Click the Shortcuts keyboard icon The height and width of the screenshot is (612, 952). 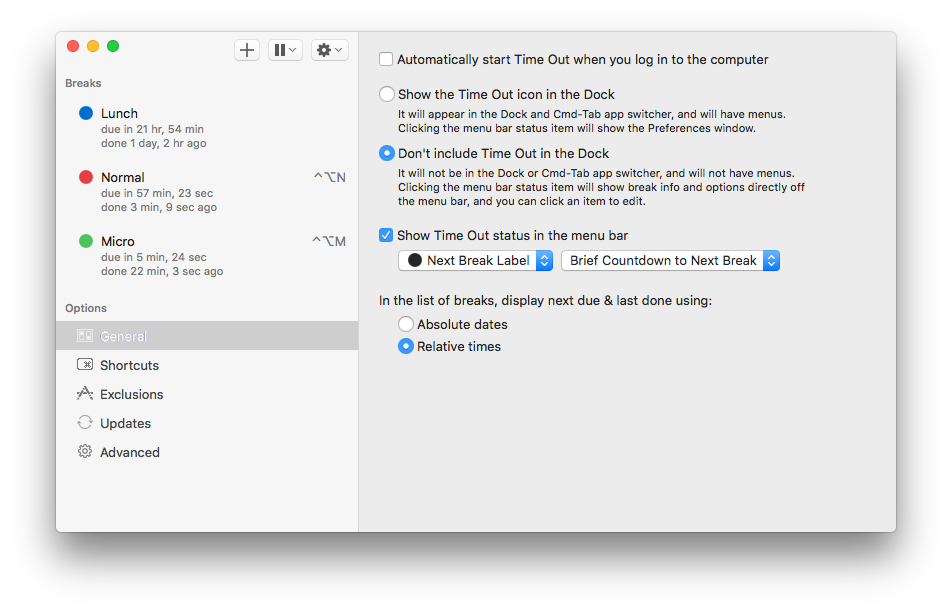(x=85, y=365)
